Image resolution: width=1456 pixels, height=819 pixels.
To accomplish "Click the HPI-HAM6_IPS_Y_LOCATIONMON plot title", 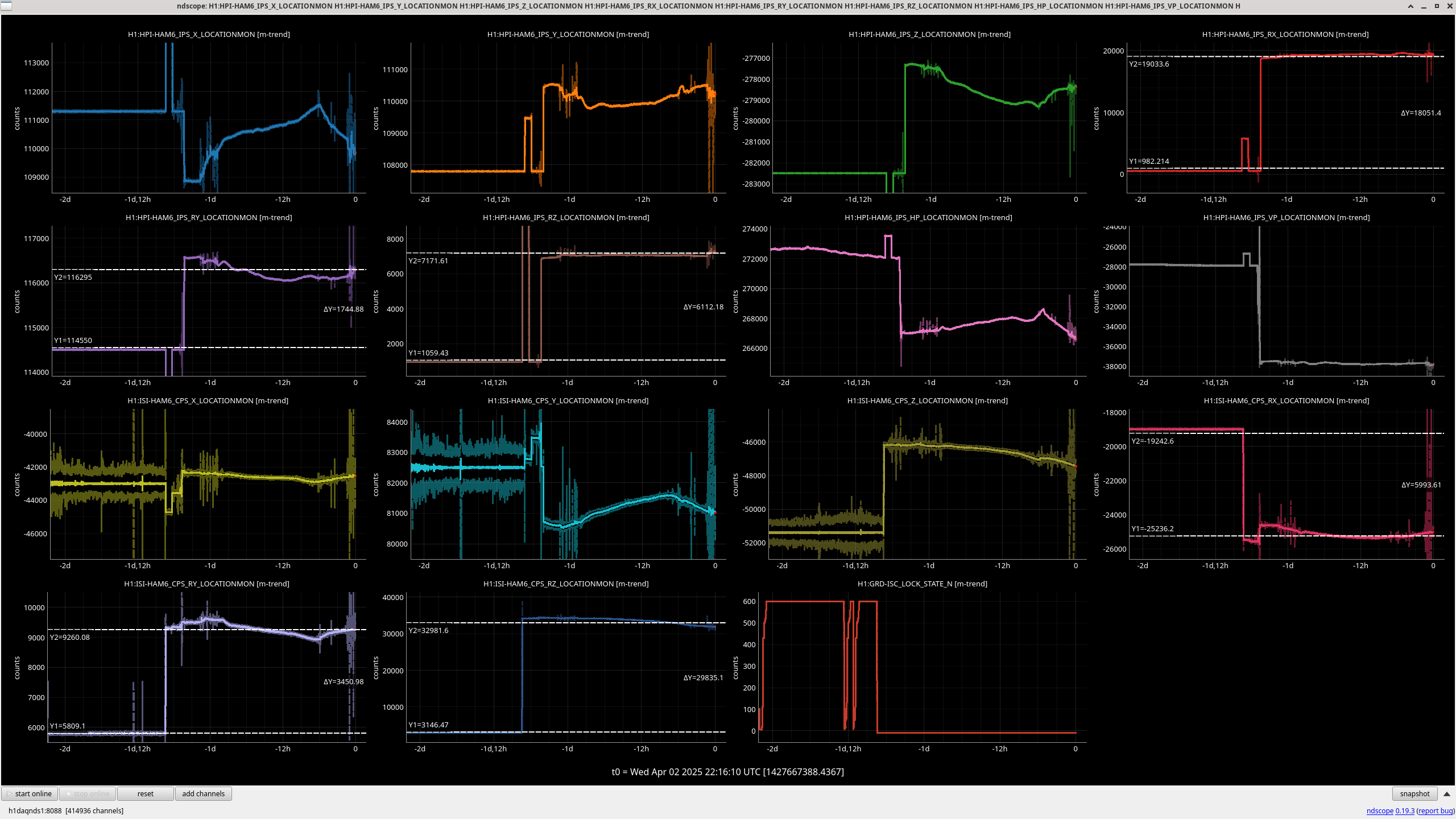I will (568, 34).
